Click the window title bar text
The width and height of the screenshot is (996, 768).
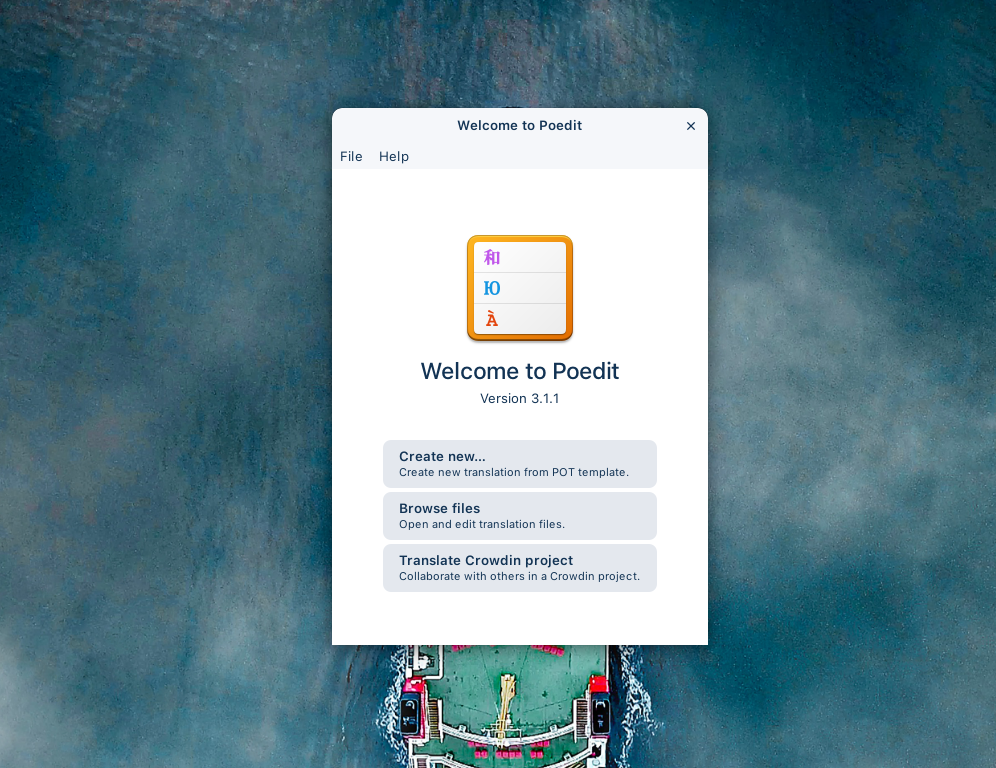pyautogui.click(x=520, y=126)
